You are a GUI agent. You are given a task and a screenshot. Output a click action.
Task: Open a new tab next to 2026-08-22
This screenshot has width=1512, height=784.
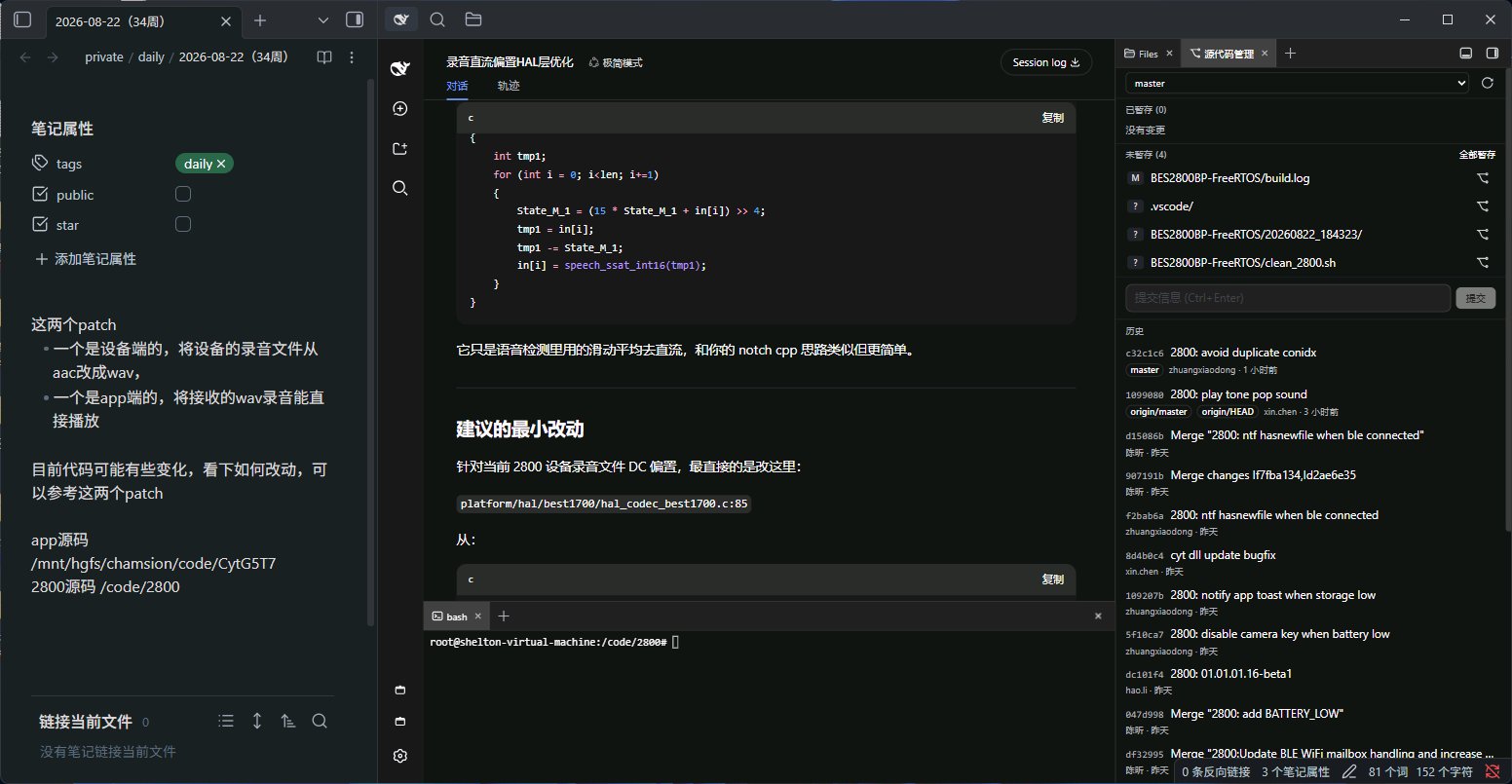(x=259, y=20)
